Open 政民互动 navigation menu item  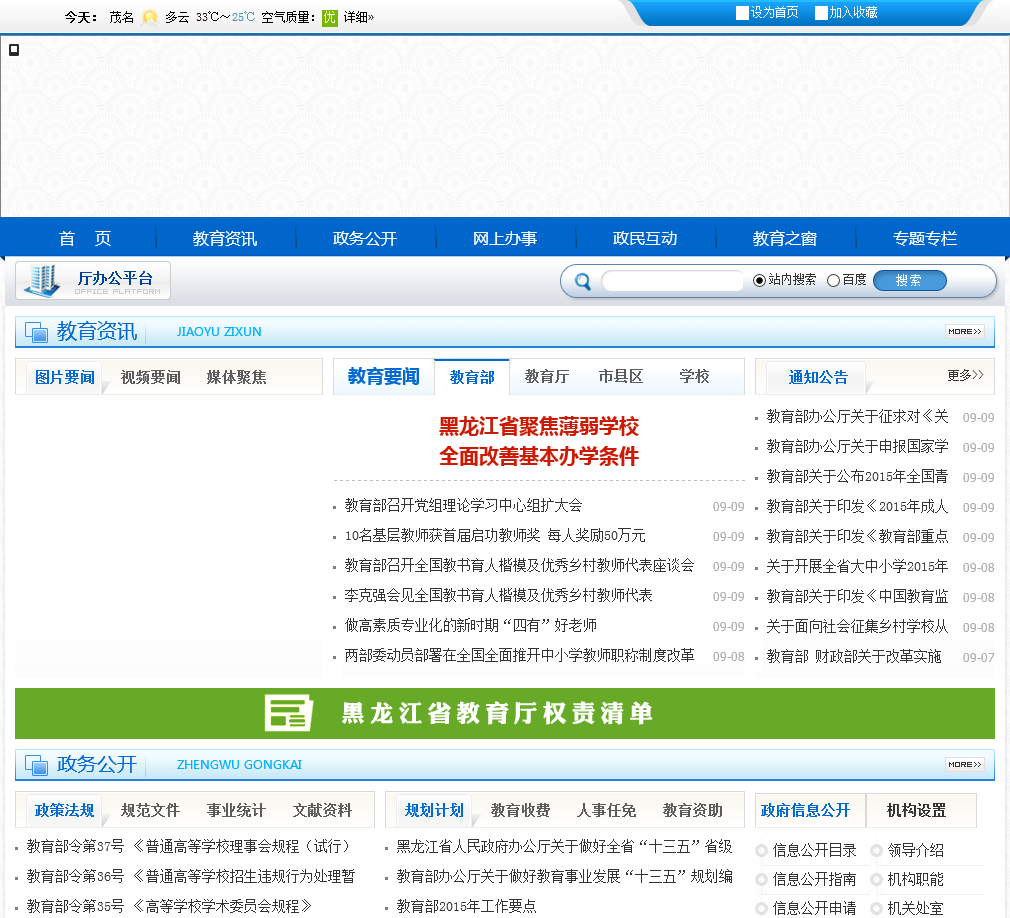point(645,238)
